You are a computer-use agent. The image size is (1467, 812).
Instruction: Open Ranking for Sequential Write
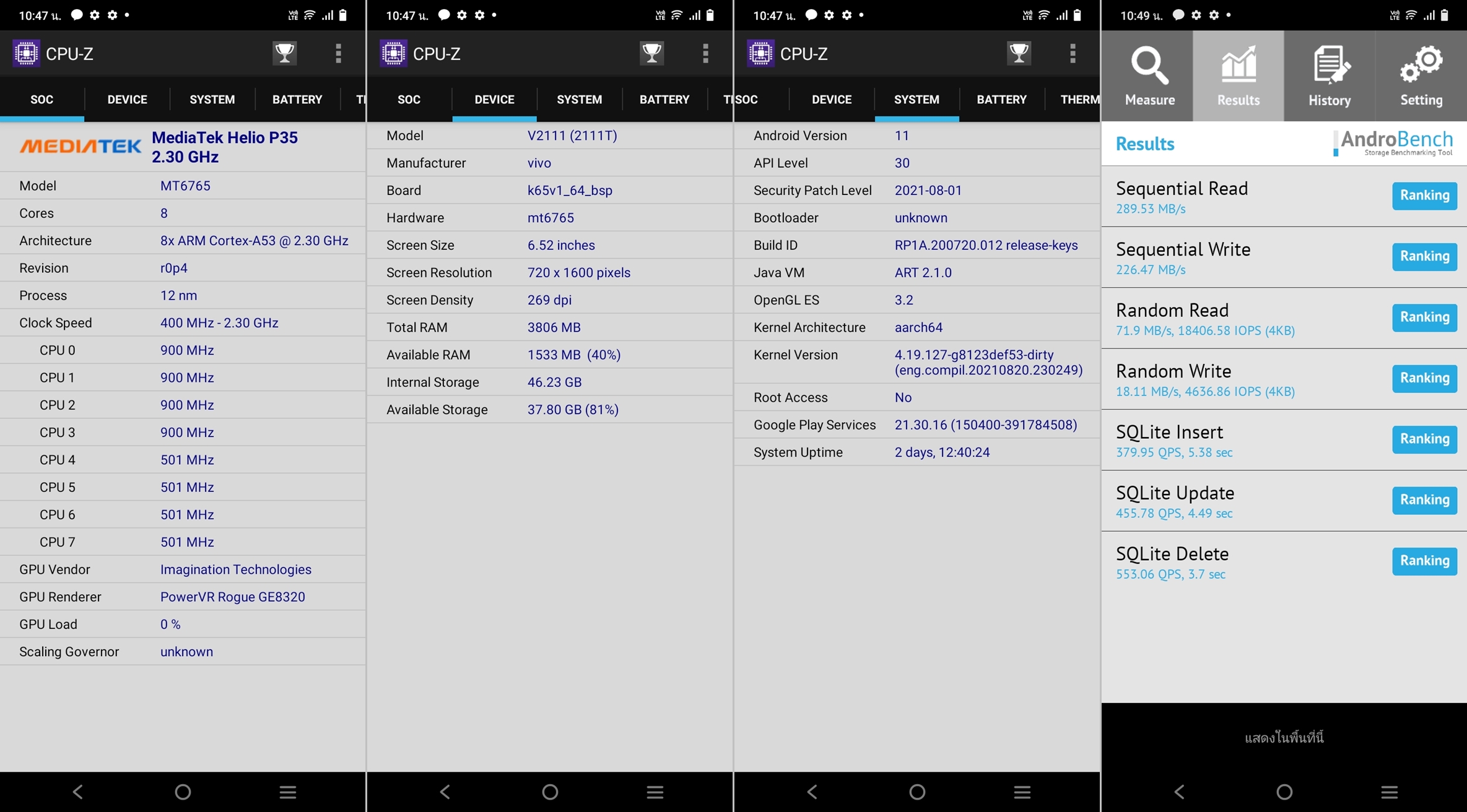point(1424,256)
